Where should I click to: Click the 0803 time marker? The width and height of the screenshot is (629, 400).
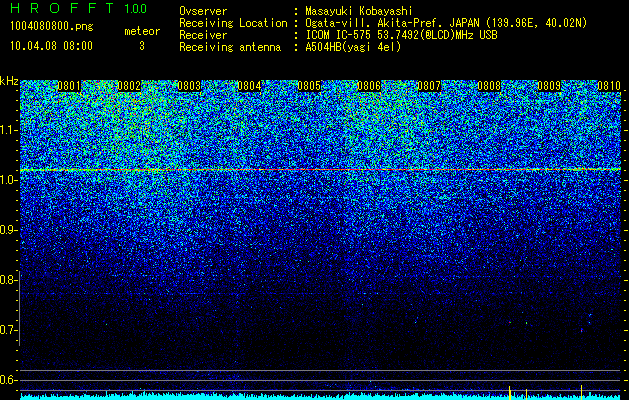189,86
